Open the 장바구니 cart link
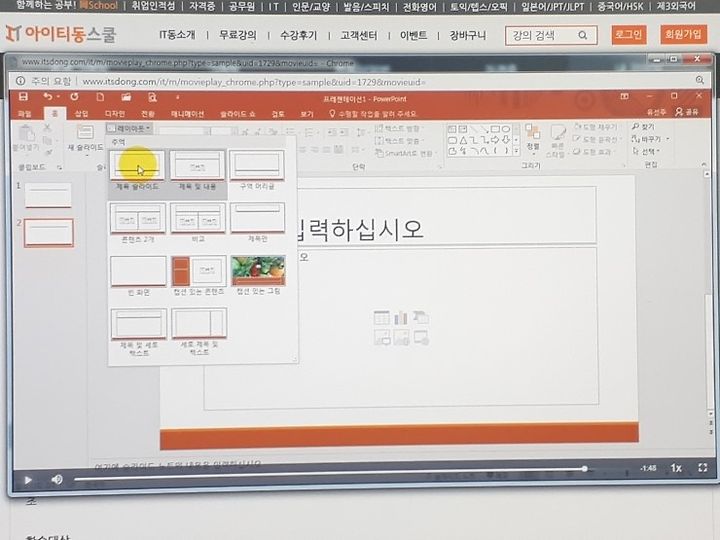720x540 pixels. click(468, 35)
